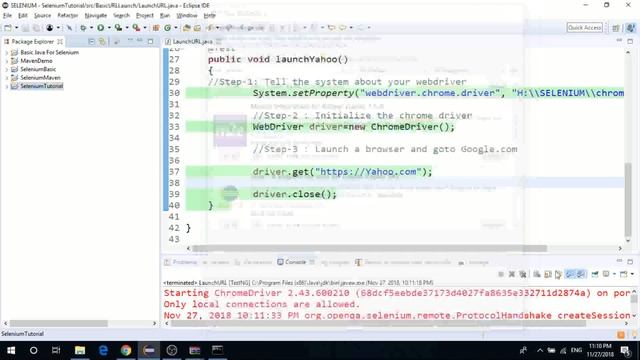Minimize the editor area
Screen dimensions: 640x360
pos(619,41)
